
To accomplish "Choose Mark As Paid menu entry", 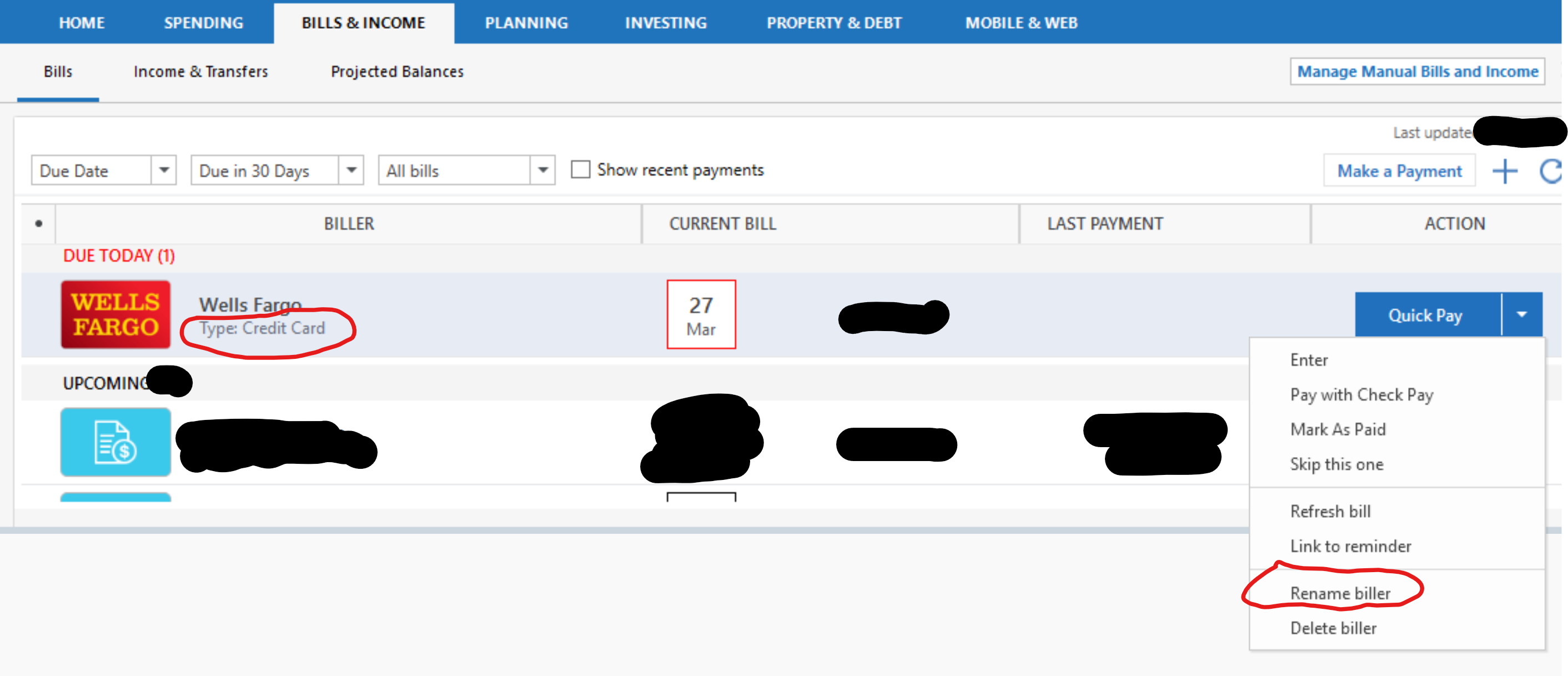I will (x=1338, y=429).
